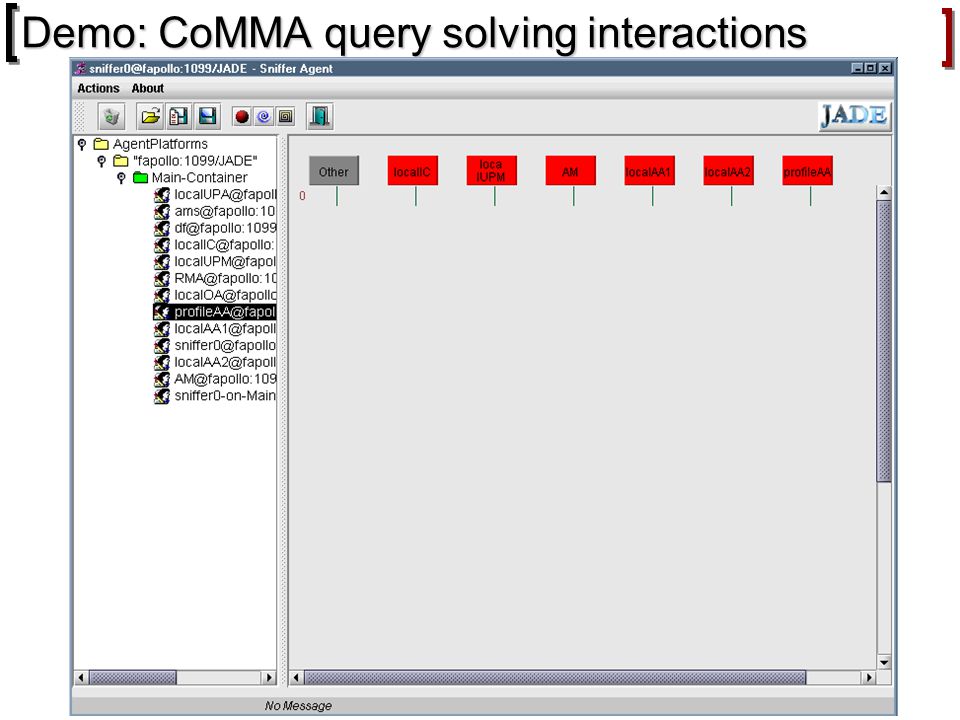Image resolution: width=960 pixels, height=720 pixels.
Task: Click the red AM agent box
Action: [571, 171]
